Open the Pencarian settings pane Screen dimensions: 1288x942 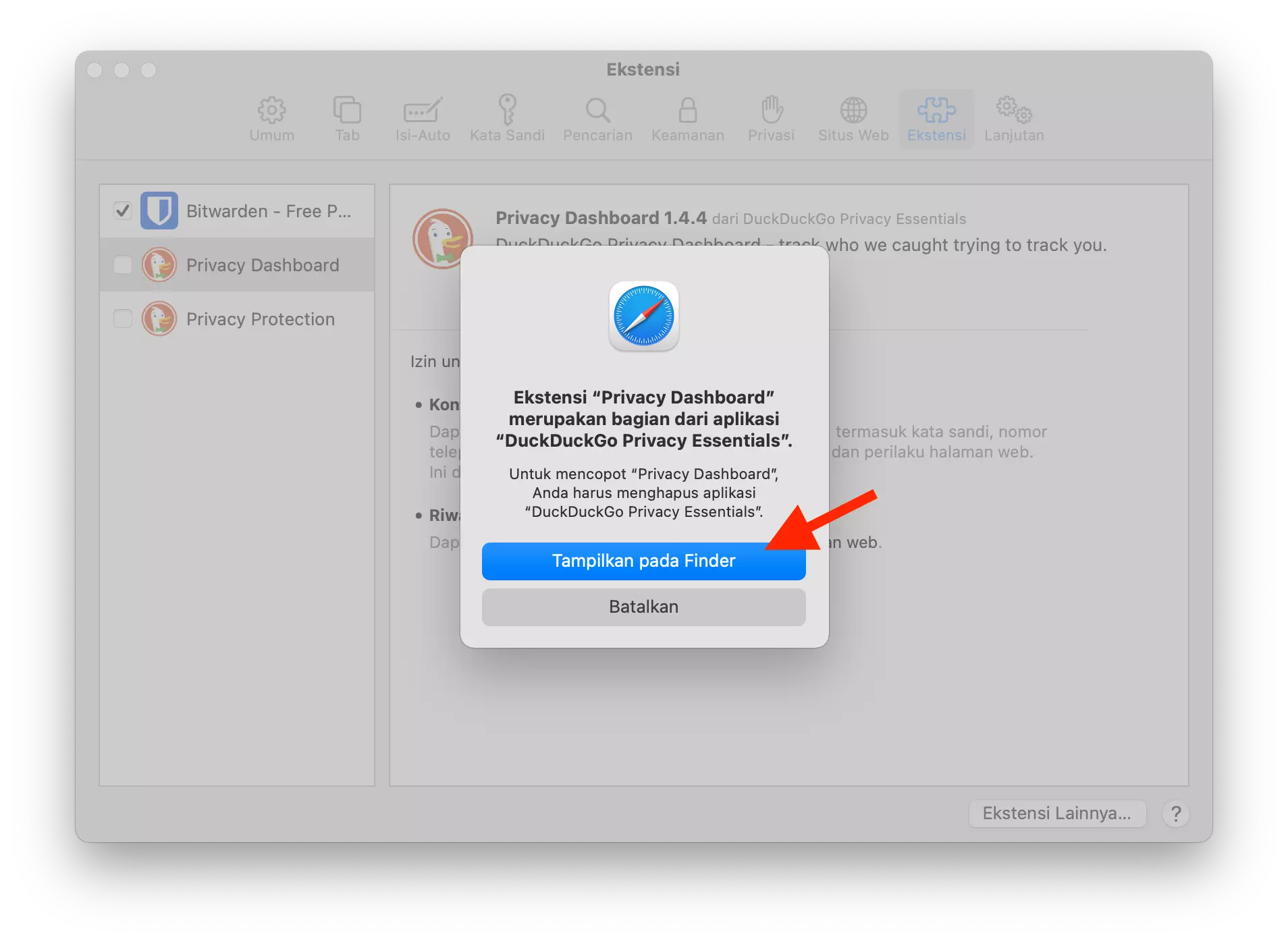(597, 118)
